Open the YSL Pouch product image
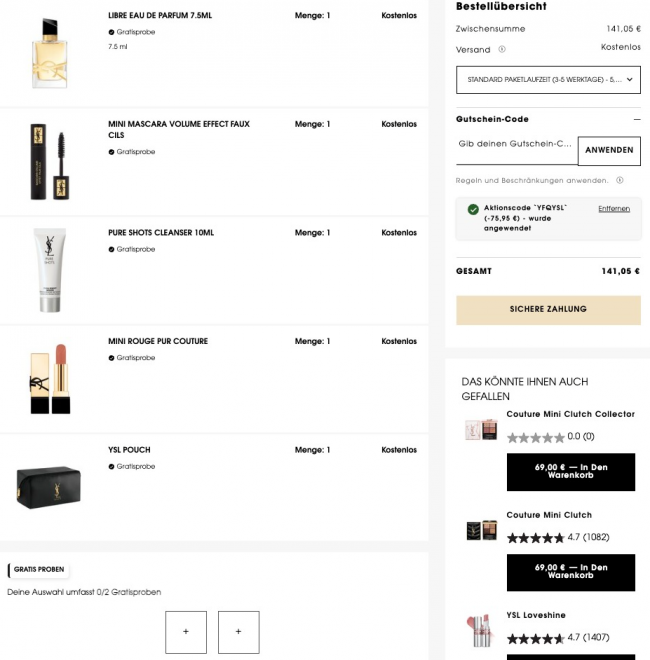Screen dimensions: 650x660 click(48, 487)
